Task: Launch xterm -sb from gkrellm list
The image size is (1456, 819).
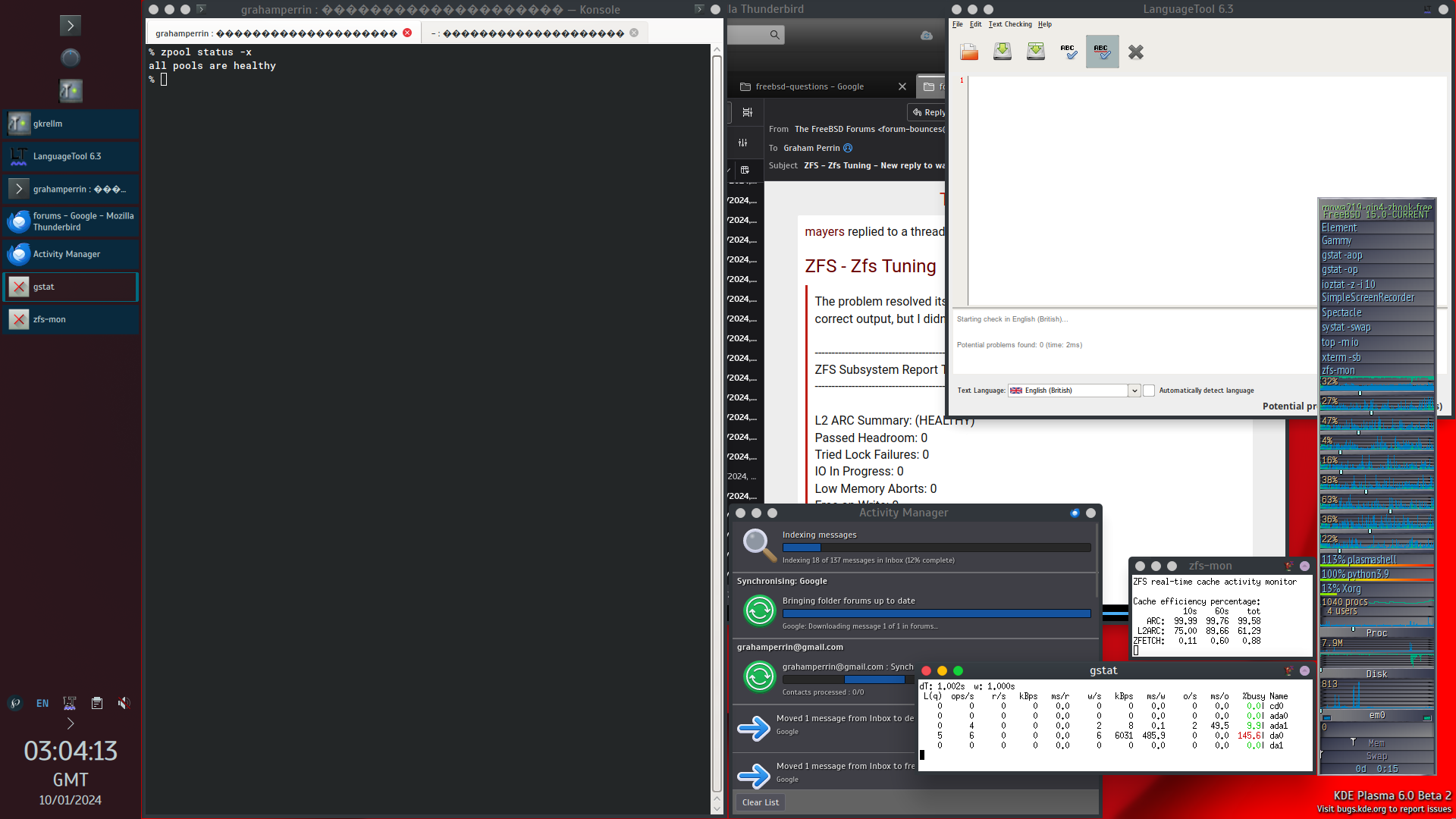Action: (x=1377, y=357)
